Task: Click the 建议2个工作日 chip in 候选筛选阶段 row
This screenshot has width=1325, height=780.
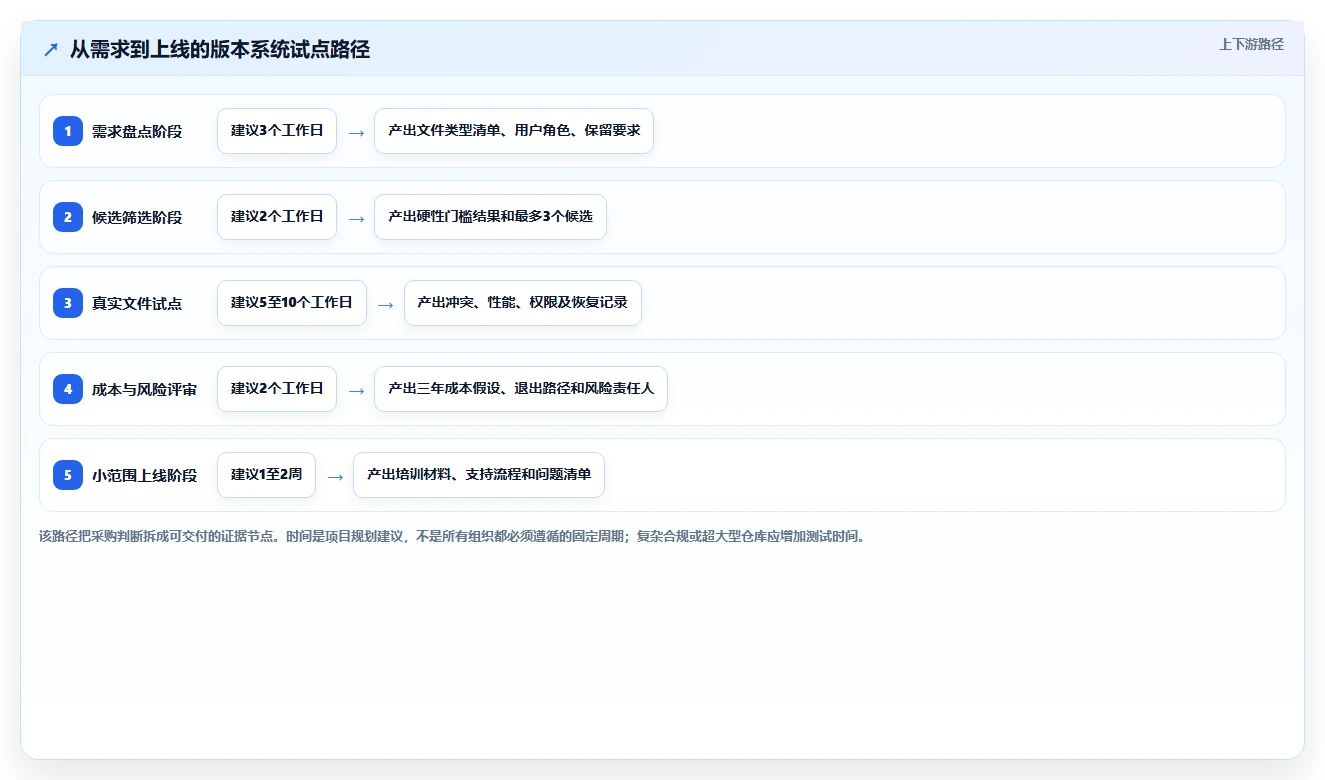Action: click(277, 217)
